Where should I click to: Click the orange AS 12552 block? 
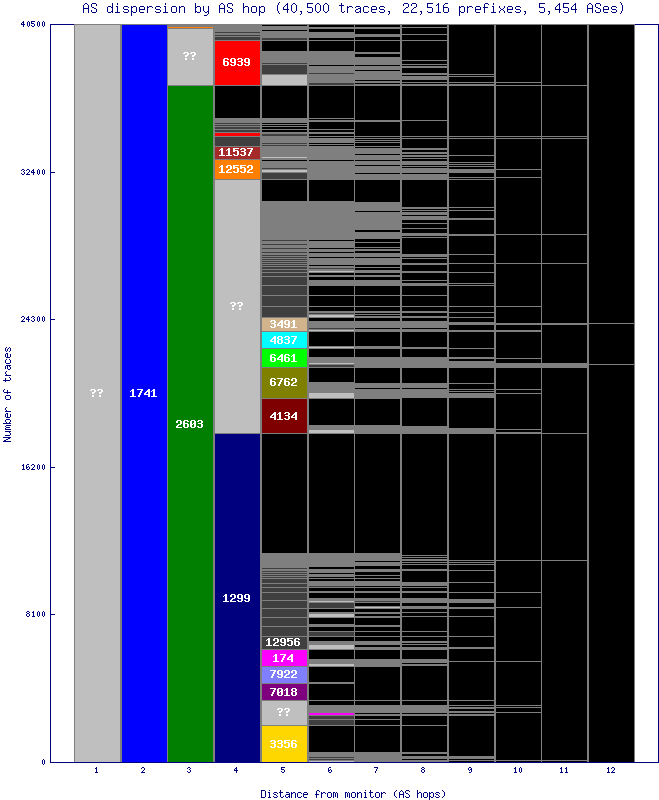tap(237, 169)
